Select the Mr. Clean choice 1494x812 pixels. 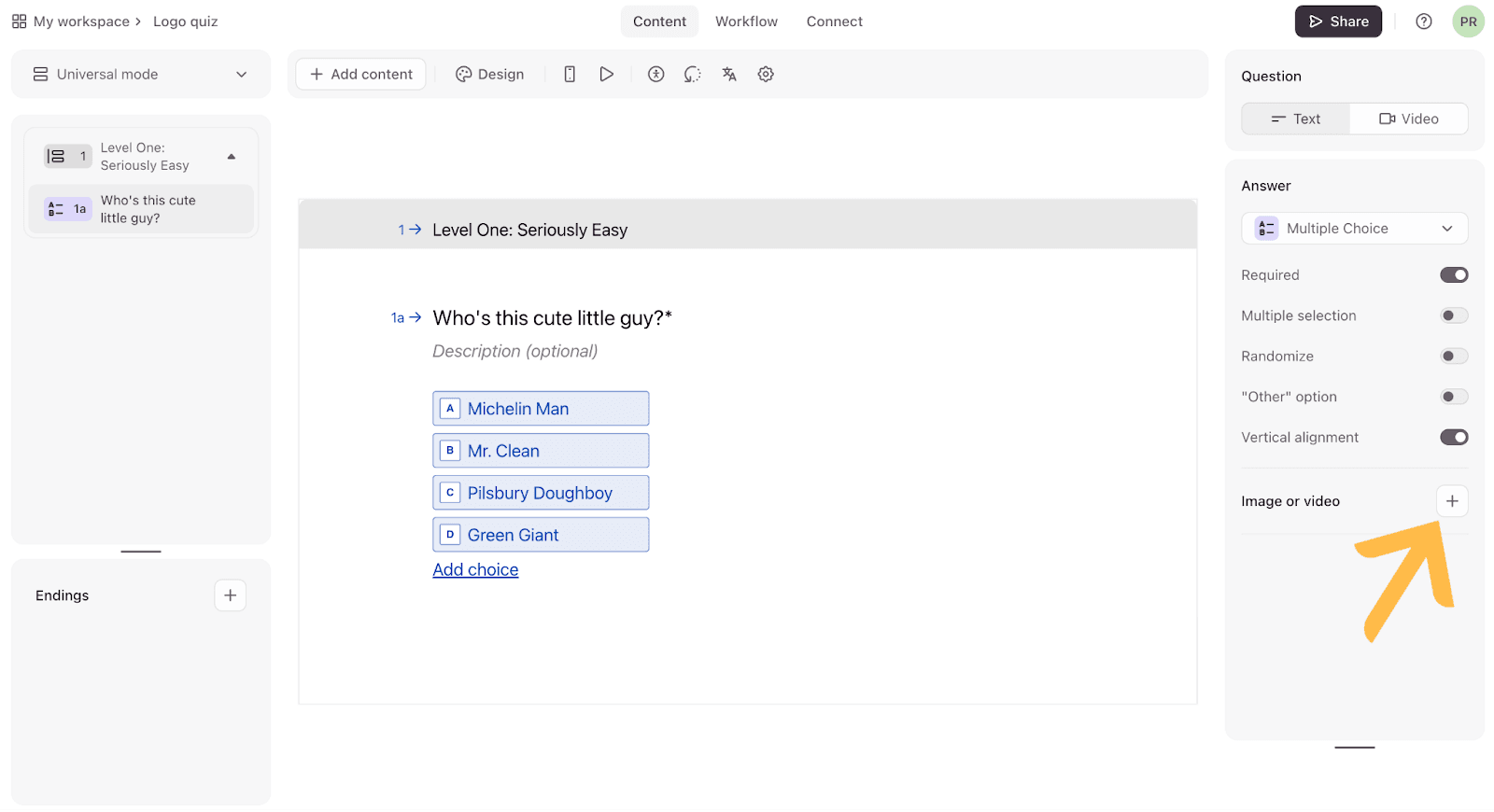click(x=541, y=451)
